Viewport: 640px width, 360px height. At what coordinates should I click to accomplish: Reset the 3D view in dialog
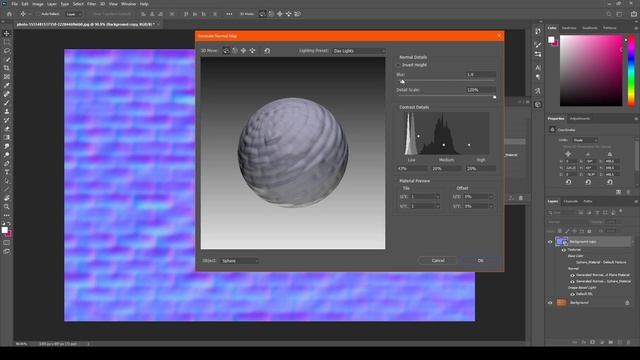[267, 51]
